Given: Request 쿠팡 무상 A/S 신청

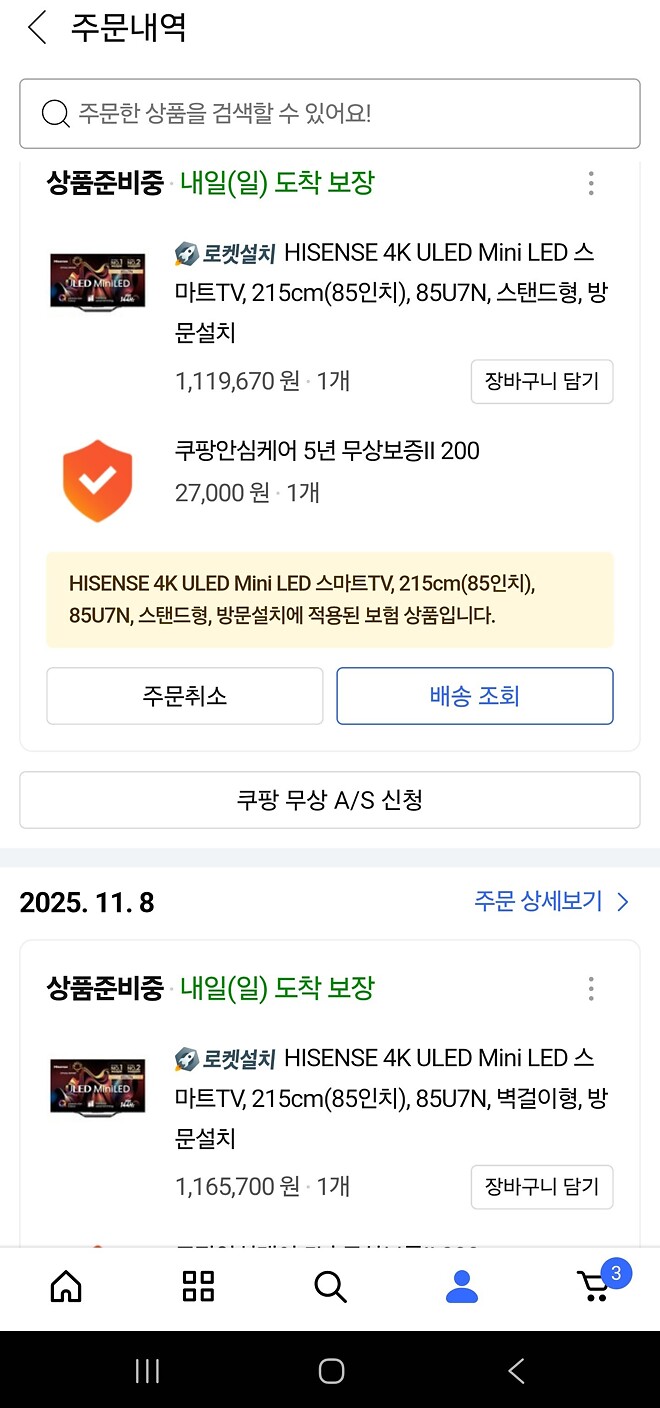Looking at the screenshot, I should (x=330, y=799).
